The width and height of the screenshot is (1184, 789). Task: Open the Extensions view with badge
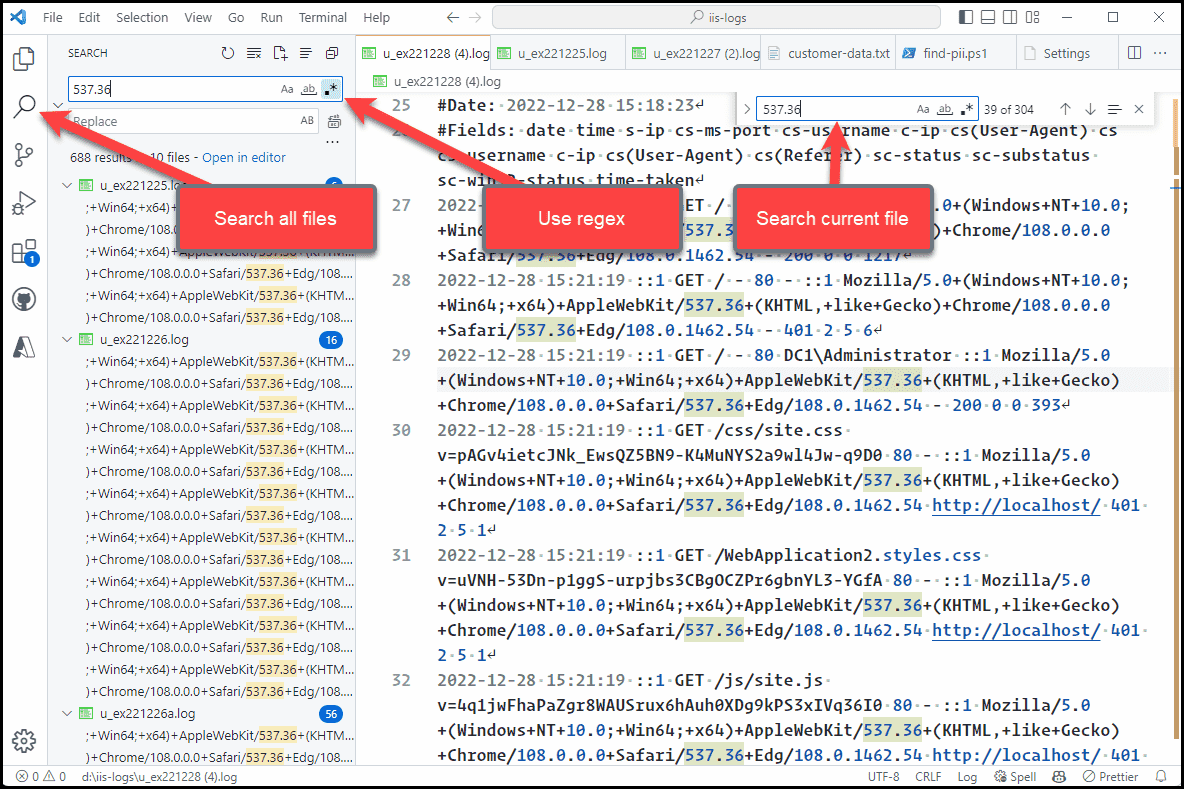(x=24, y=252)
